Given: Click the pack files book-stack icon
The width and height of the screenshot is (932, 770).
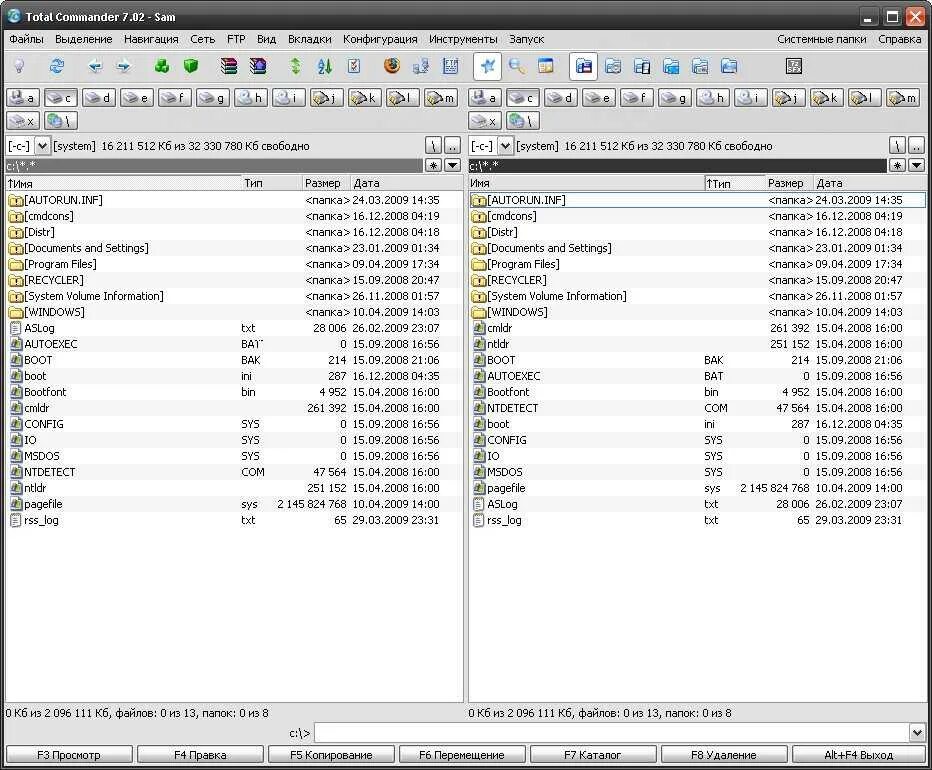Looking at the screenshot, I should (x=229, y=66).
